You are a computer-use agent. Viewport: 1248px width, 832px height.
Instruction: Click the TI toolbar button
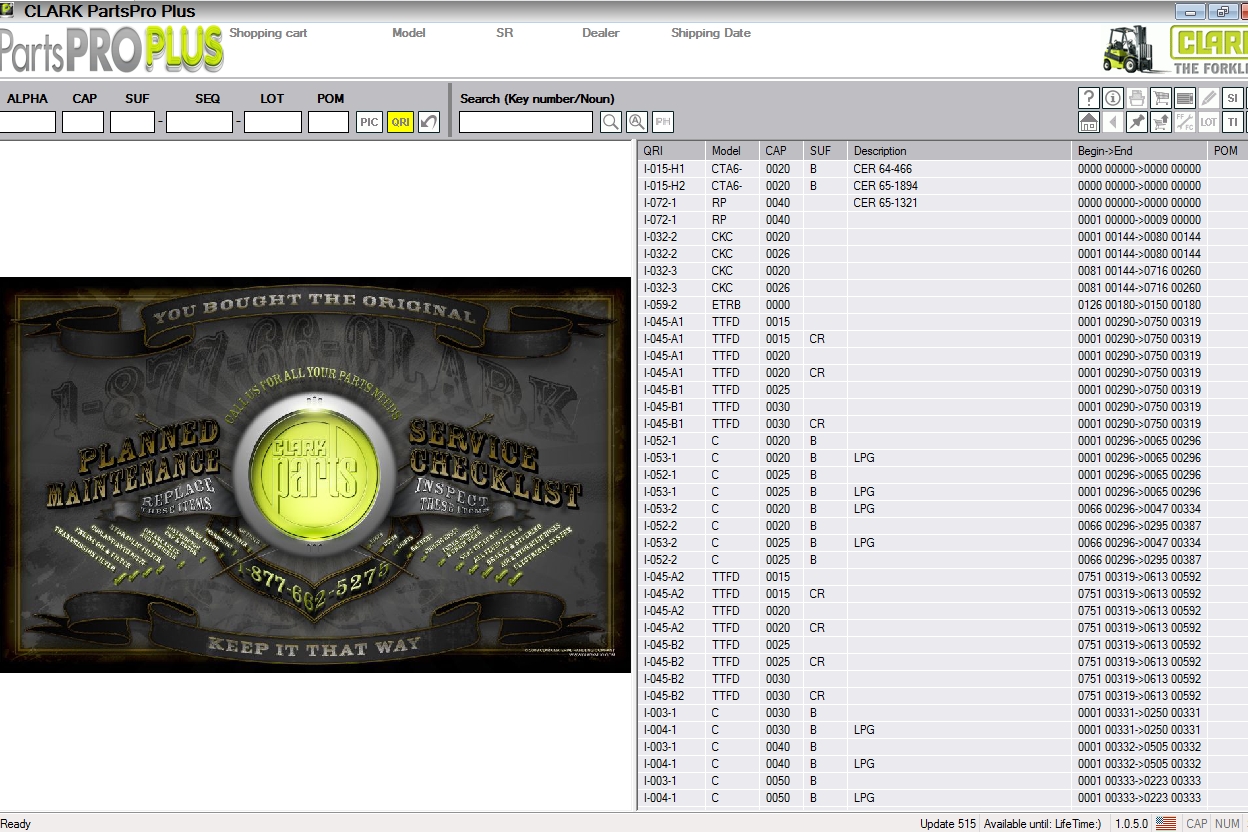(x=1233, y=122)
